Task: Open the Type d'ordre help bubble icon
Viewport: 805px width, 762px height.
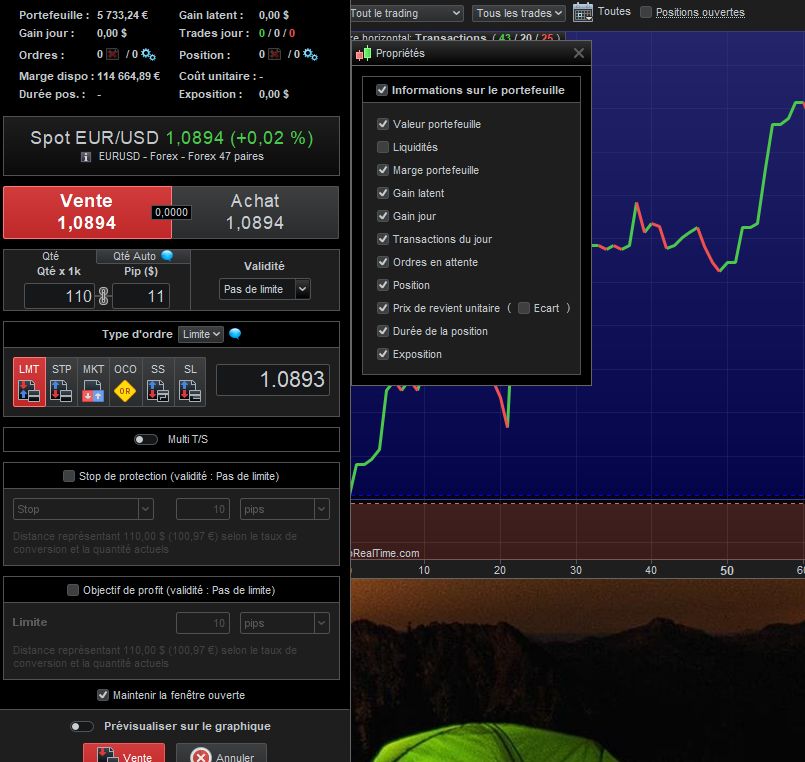Action: pyautogui.click(x=235, y=334)
